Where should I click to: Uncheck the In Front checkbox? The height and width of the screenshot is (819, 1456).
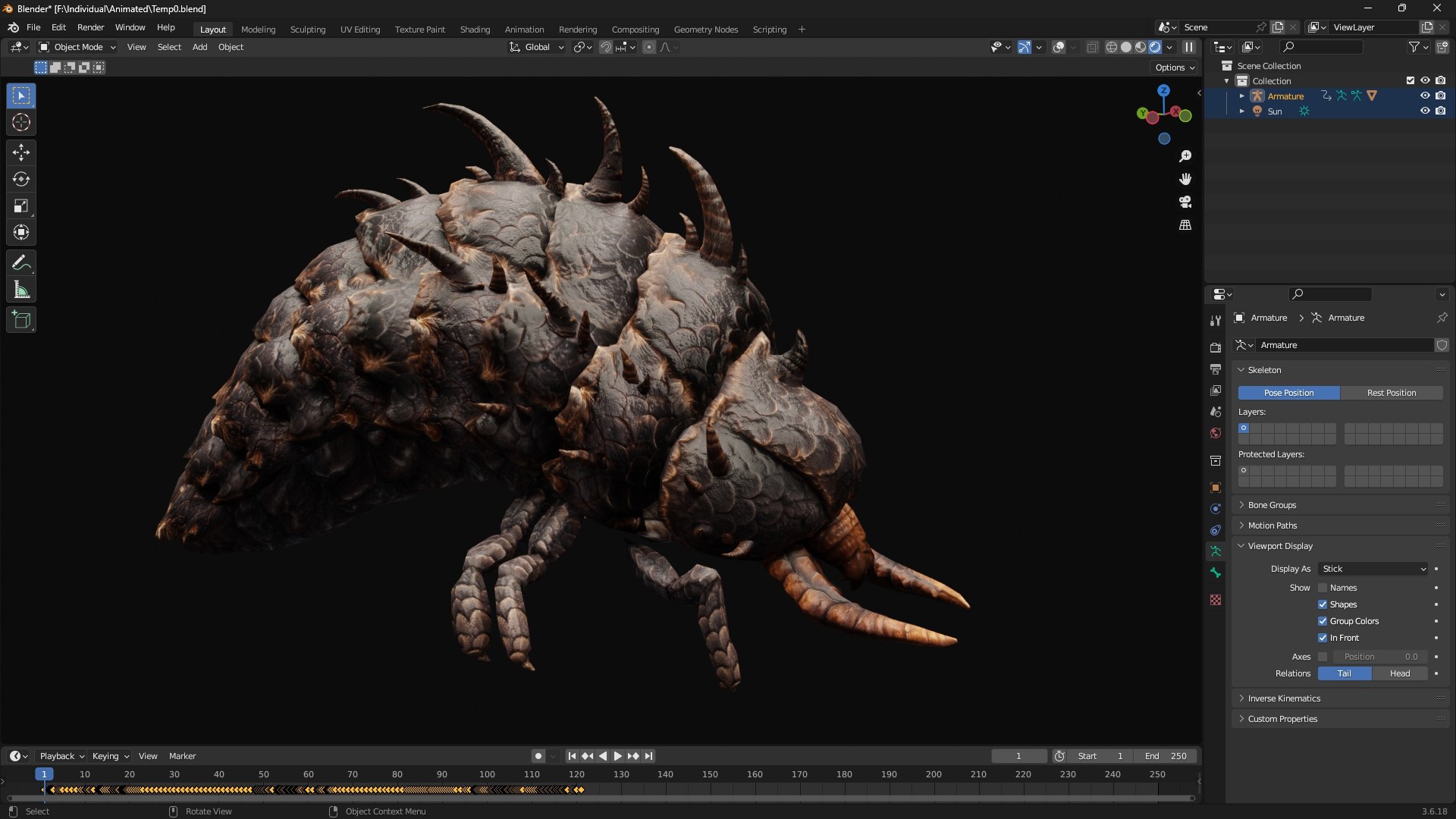pyautogui.click(x=1323, y=638)
